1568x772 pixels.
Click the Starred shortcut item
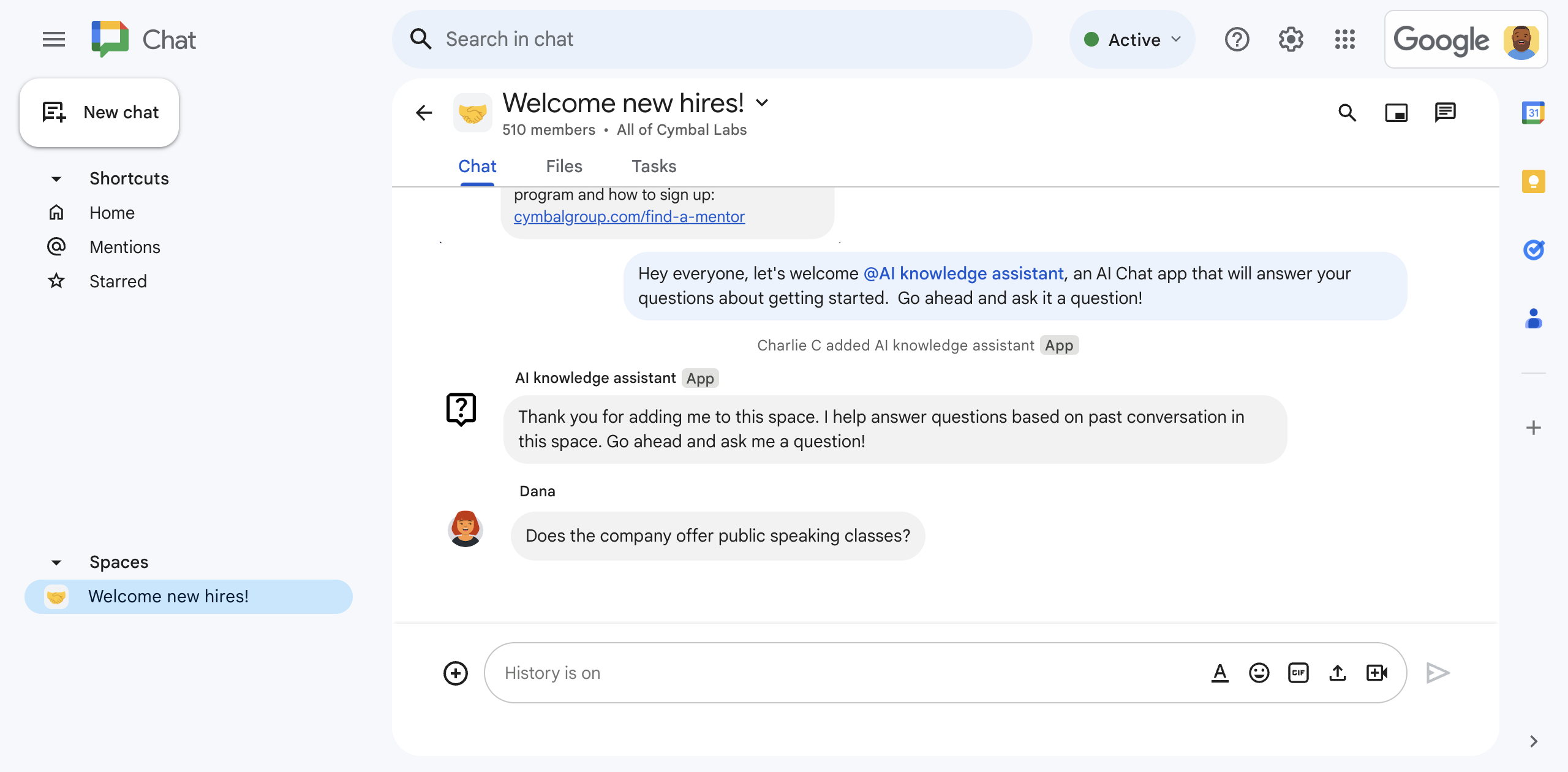tap(118, 281)
